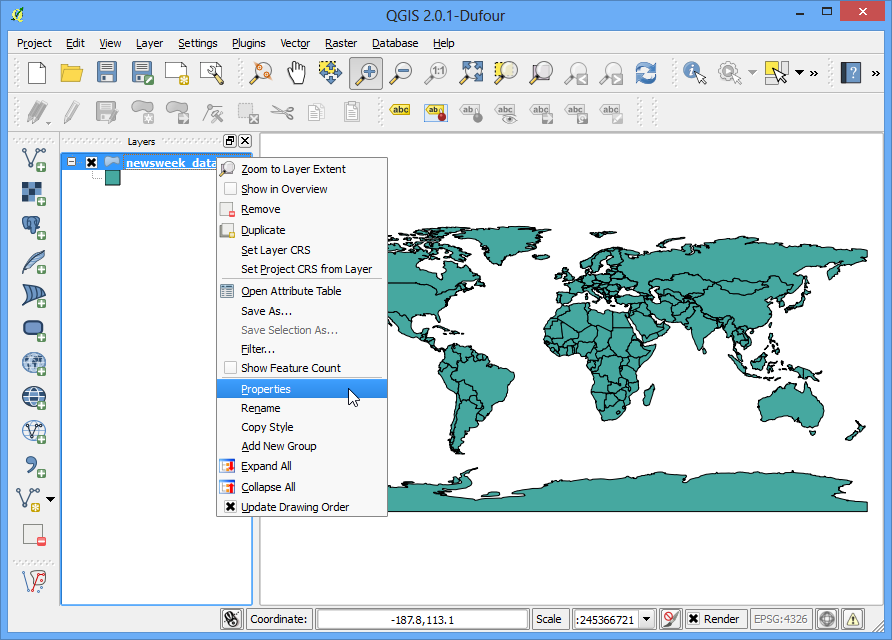Choose Properties from the context menu
892x640 pixels.
pos(266,389)
